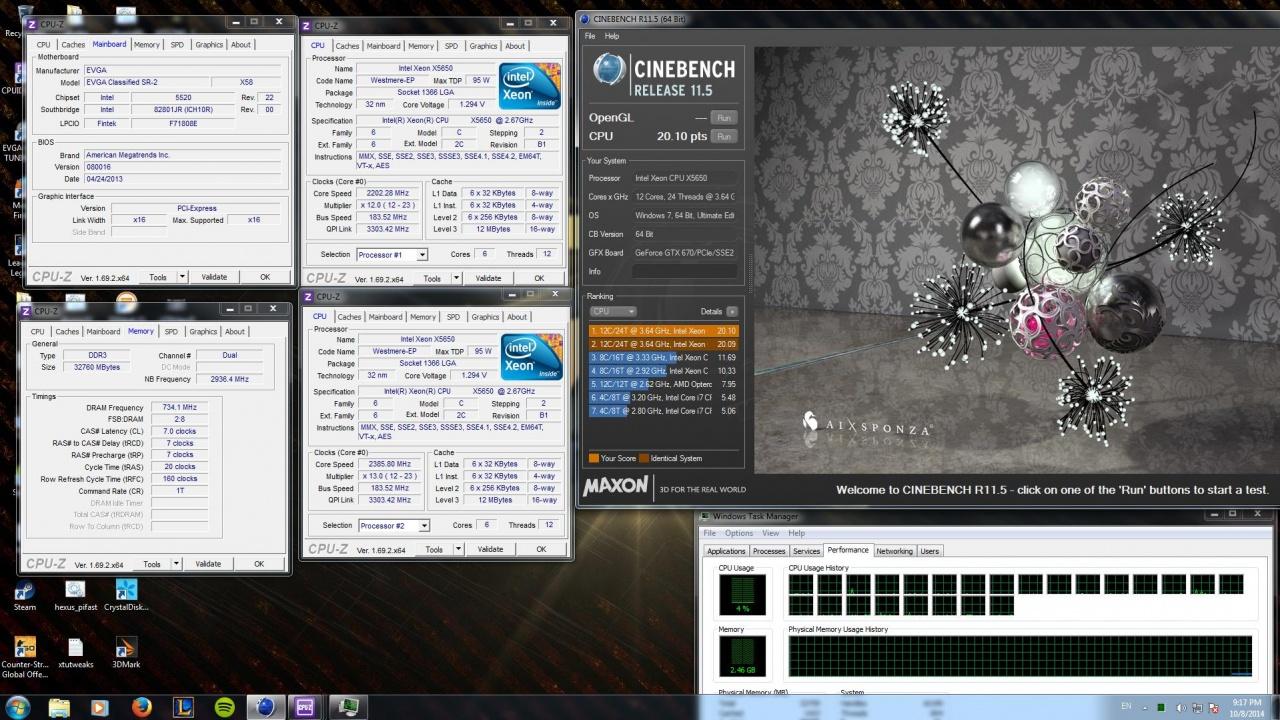1280x720 pixels.
Task: Switch to Cinebench via its taskbar icon
Action: [265, 707]
